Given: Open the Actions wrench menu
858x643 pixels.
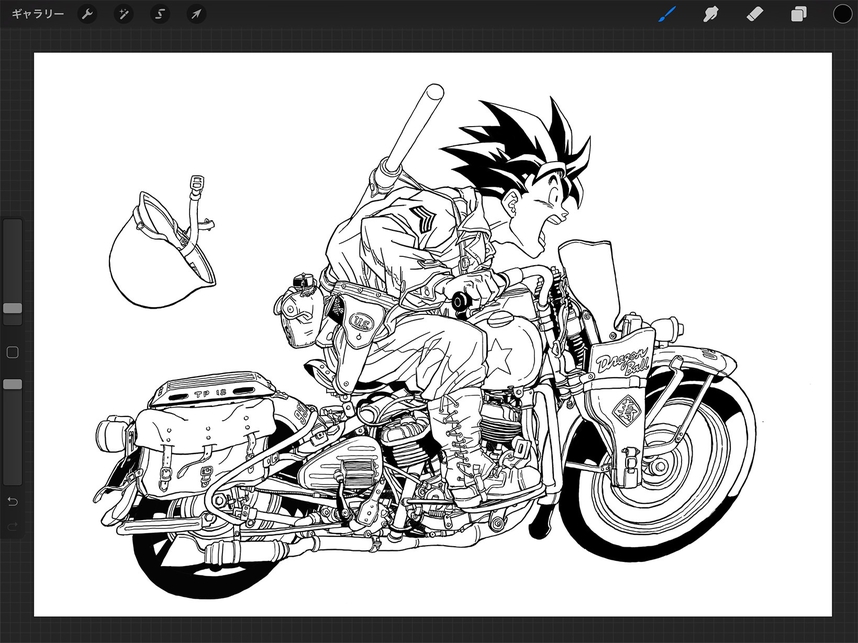Looking at the screenshot, I should point(87,14).
